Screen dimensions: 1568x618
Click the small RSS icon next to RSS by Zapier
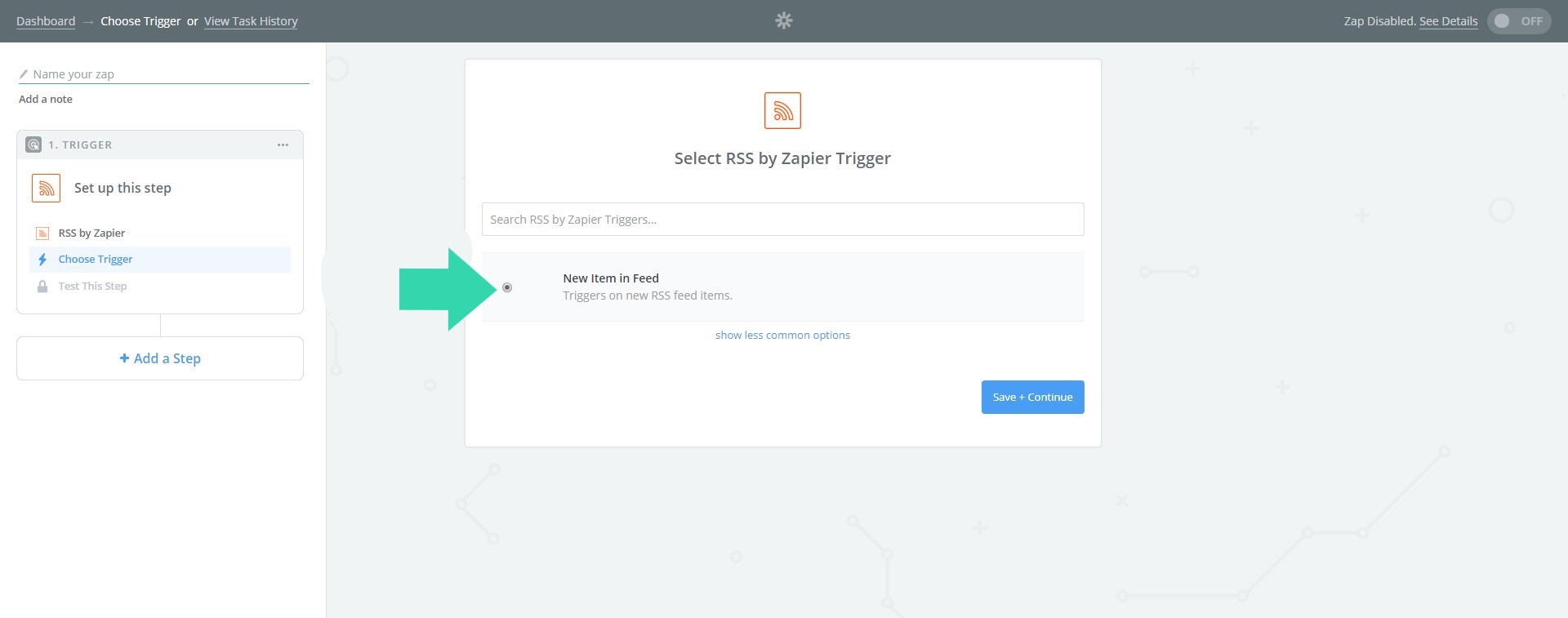click(42, 233)
